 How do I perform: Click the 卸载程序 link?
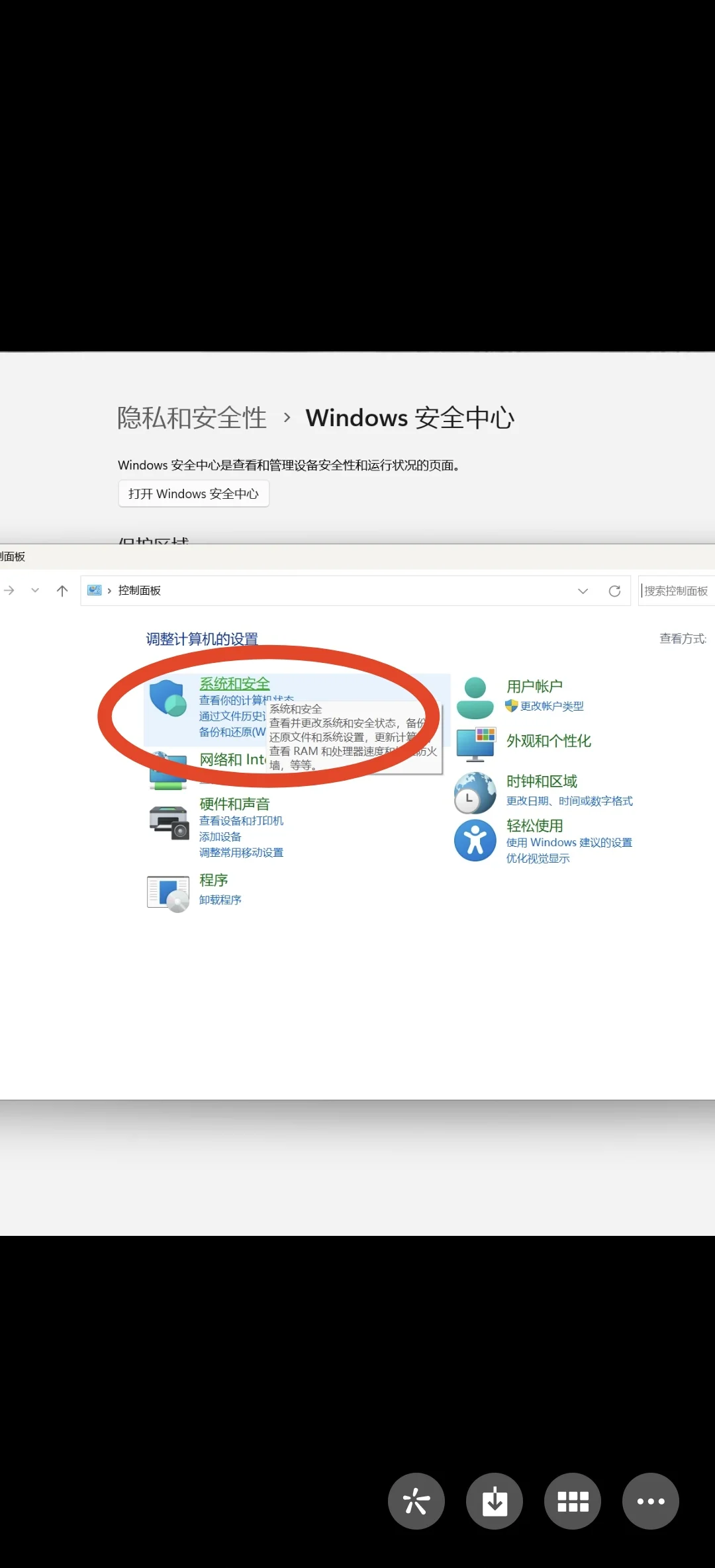click(220, 900)
